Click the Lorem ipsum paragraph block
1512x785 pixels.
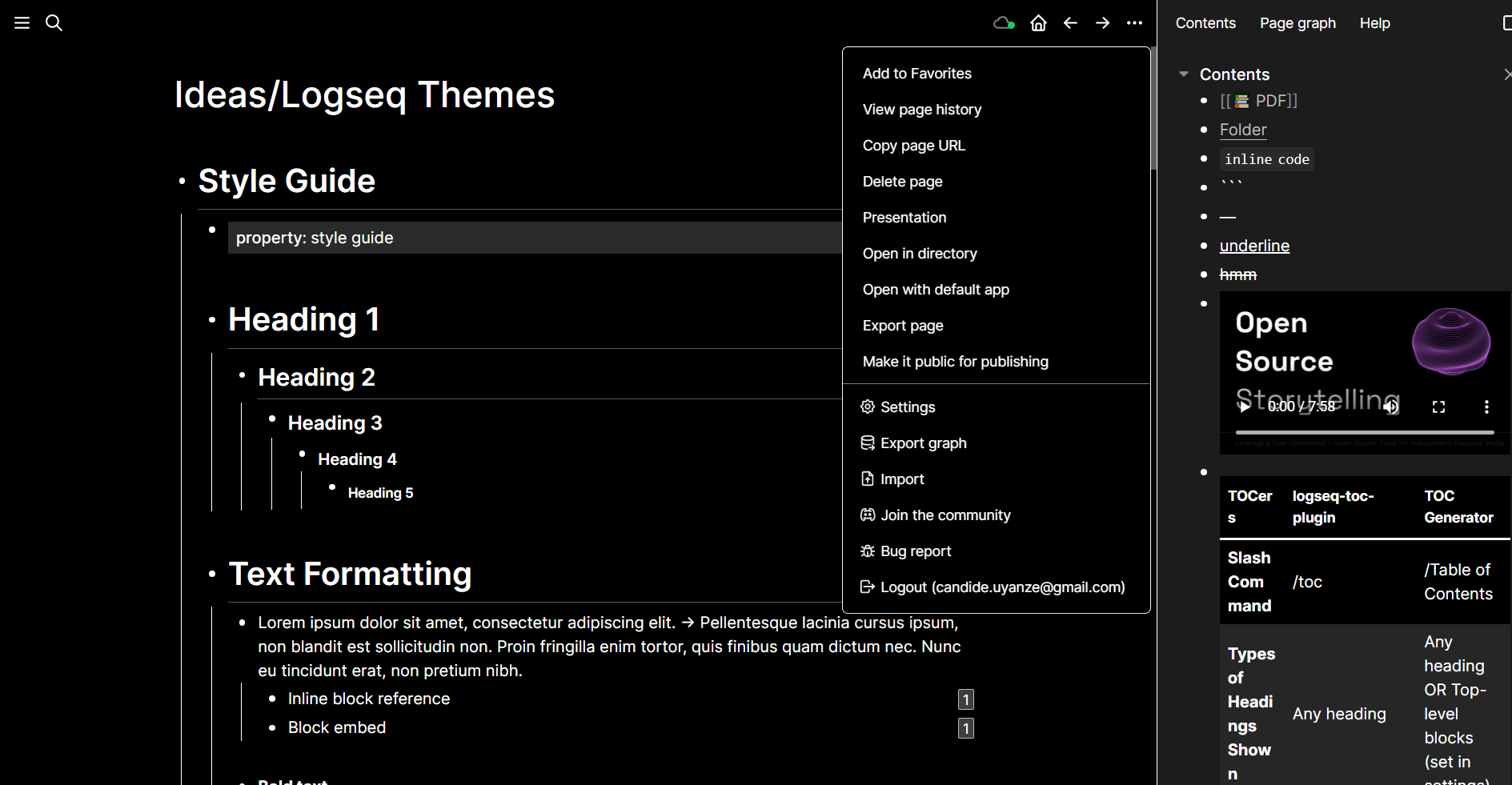[610, 647]
